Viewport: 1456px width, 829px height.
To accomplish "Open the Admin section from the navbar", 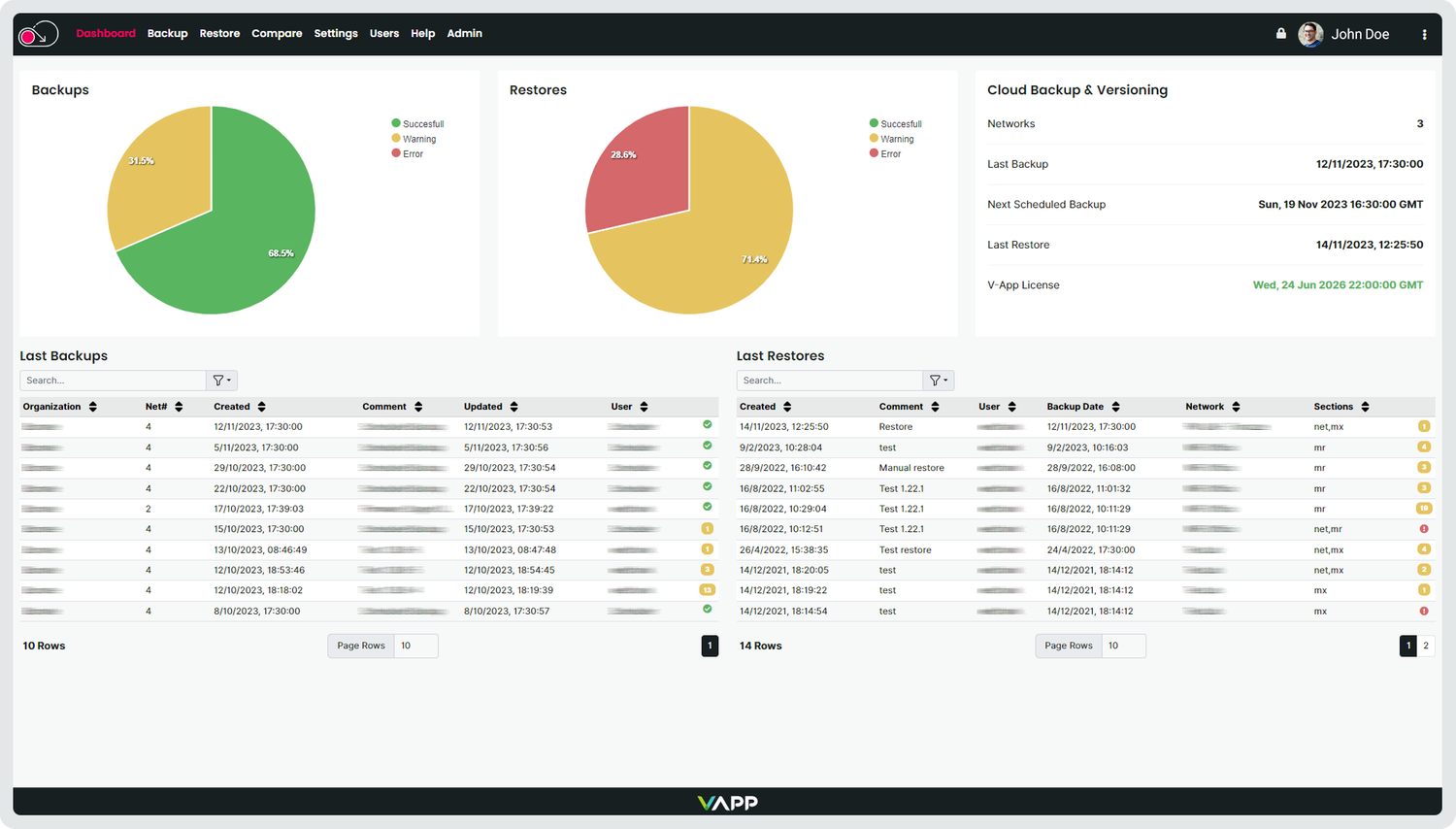I will [464, 33].
